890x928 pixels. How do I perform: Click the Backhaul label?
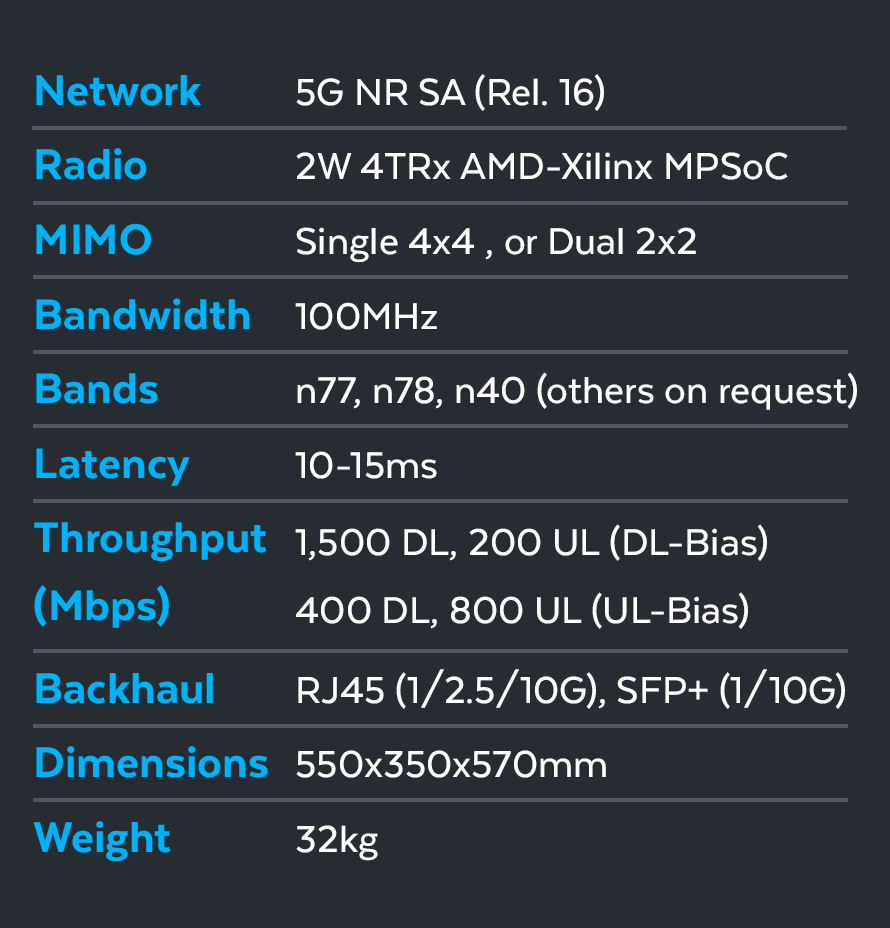coord(124,689)
